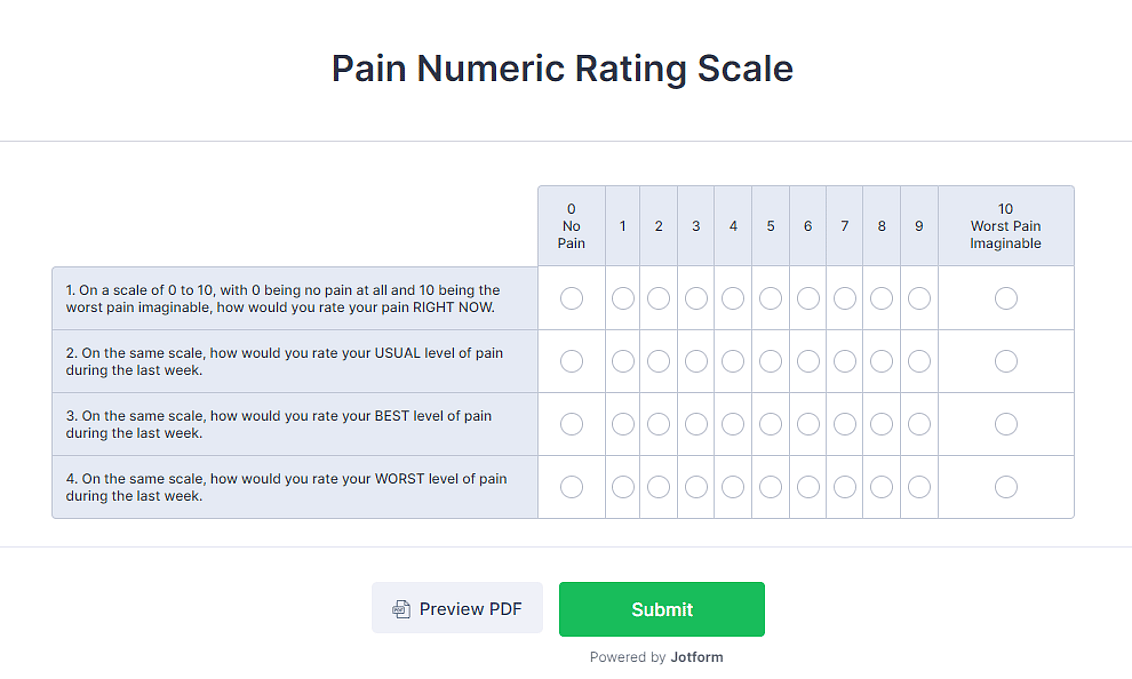The height and width of the screenshot is (679, 1132).
Task: Mark USUAL pain as 10 Worst Pain Imaginable
Action: (x=1005, y=361)
